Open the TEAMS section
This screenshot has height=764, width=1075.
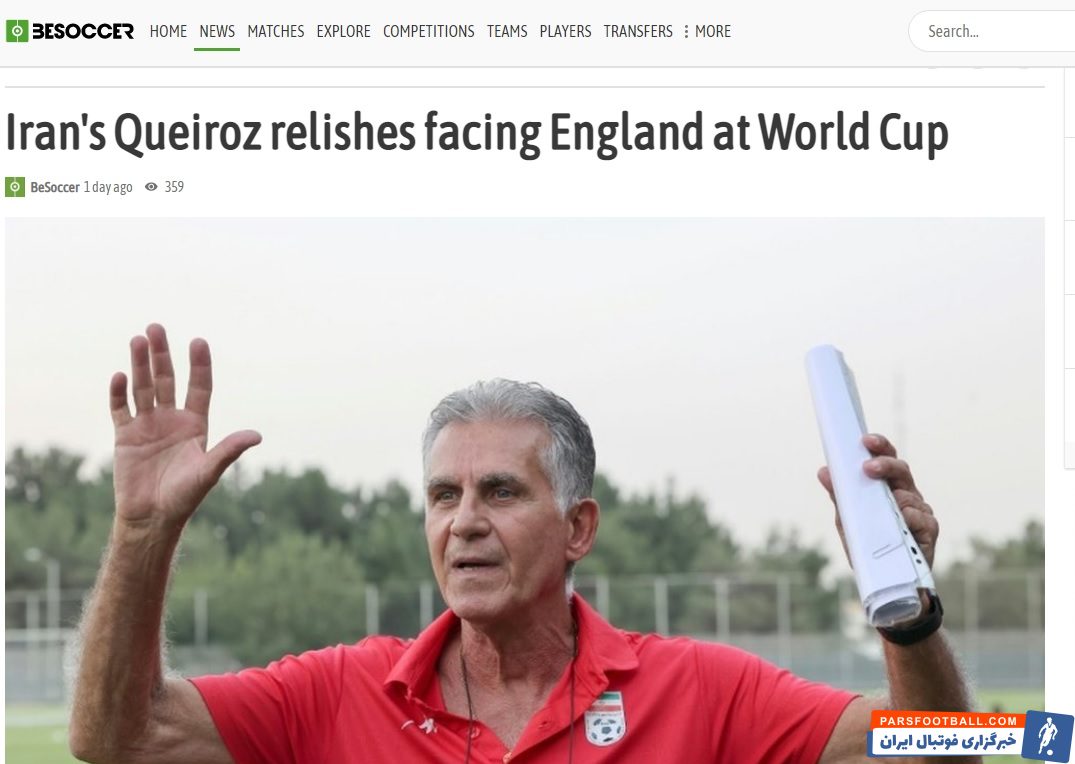coord(507,32)
